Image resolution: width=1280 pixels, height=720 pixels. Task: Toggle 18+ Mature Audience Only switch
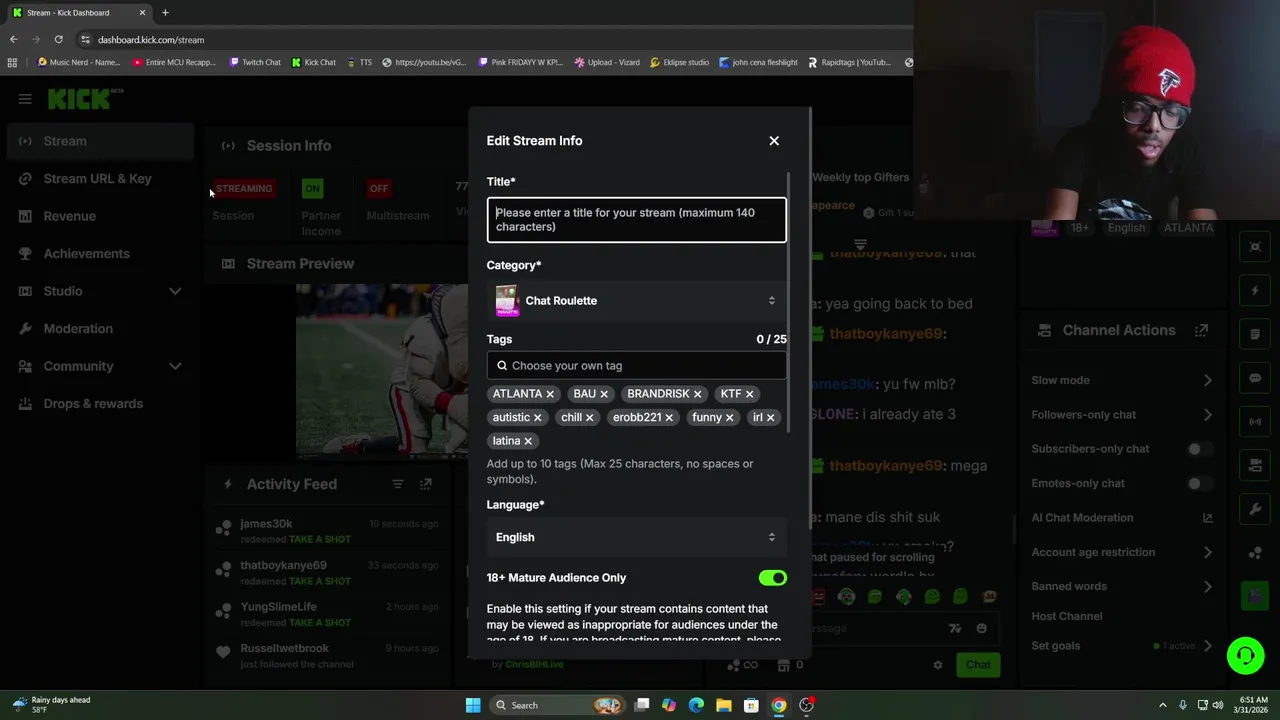(x=772, y=578)
